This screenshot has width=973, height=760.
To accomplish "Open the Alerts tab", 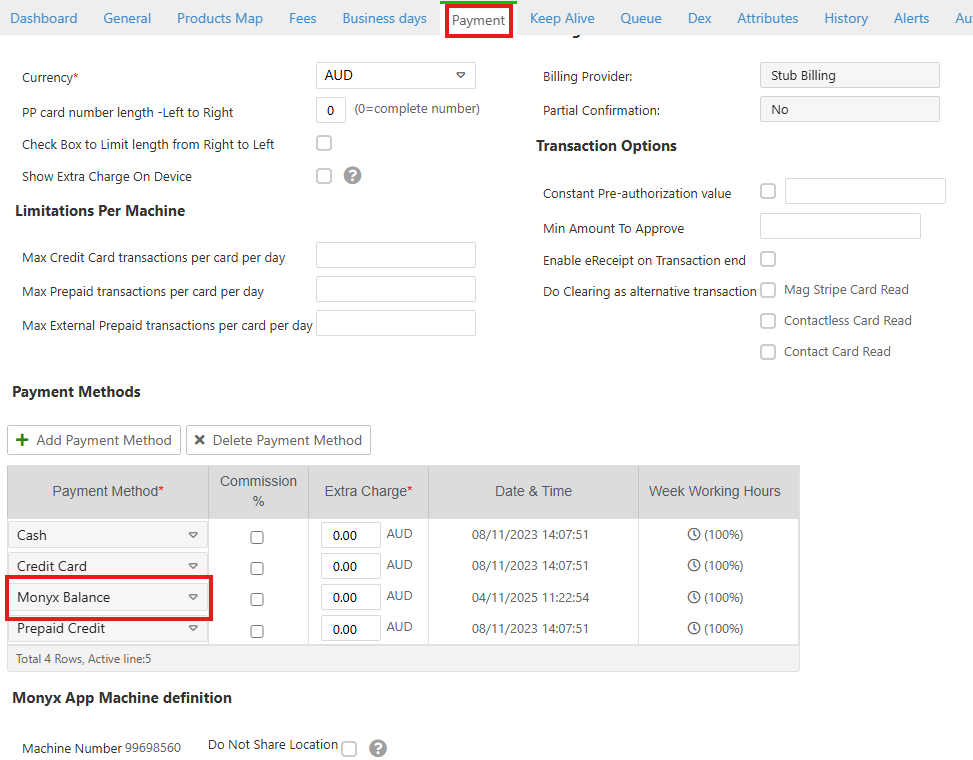I will 912,18.
